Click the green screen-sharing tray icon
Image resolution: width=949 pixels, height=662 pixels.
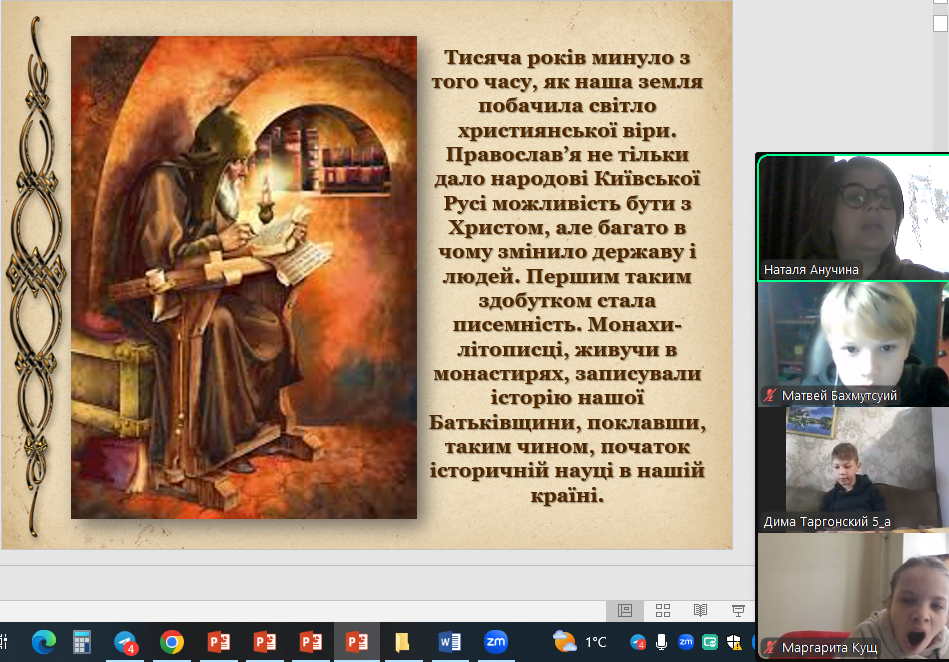(x=710, y=642)
